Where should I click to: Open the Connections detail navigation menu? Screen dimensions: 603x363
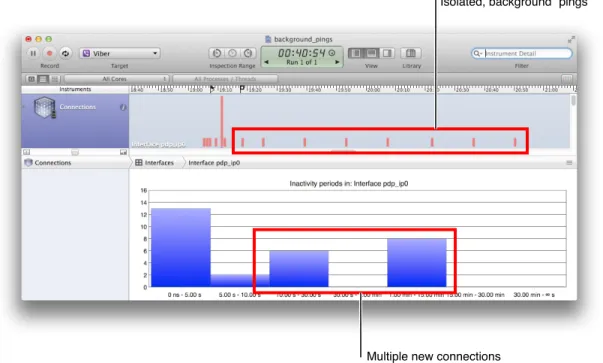pos(48,163)
